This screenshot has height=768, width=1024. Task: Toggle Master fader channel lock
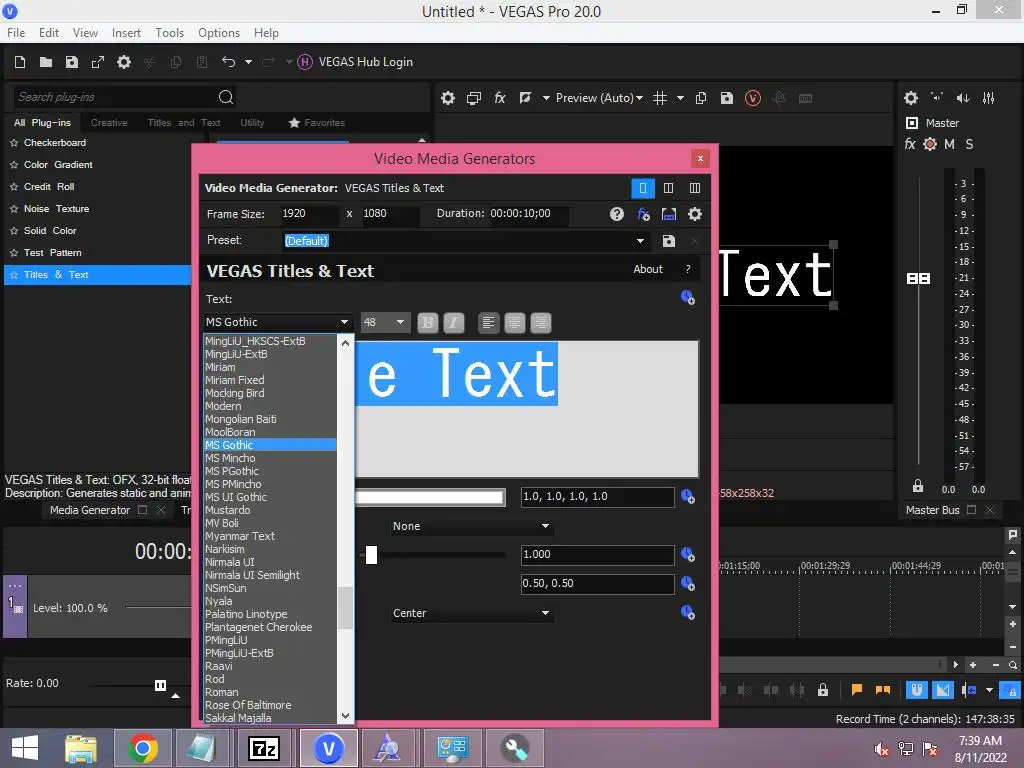point(918,486)
